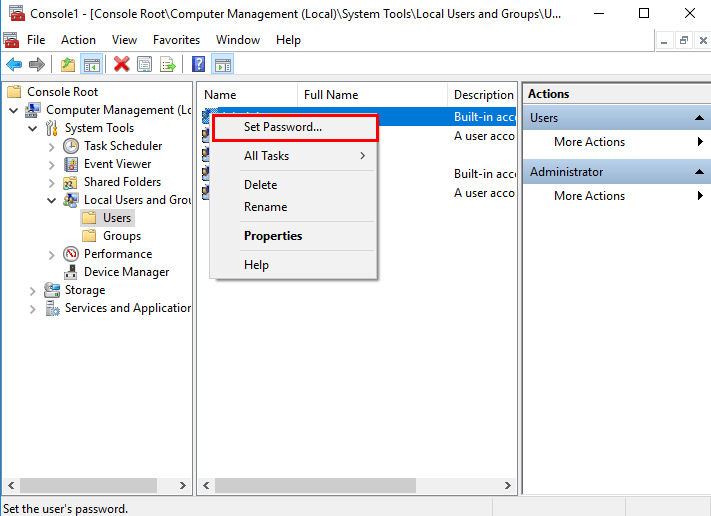This screenshot has width=711, height=516.
Task: Toggle Show/Hide Console Tree toolbar icon
Action: (91, 64)
